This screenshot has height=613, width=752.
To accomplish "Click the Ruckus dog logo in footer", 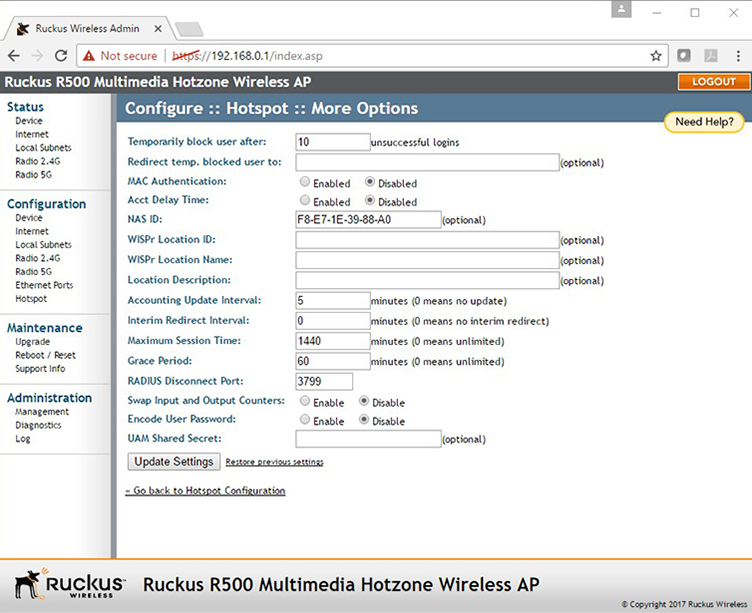I will (x=28, y=584).
